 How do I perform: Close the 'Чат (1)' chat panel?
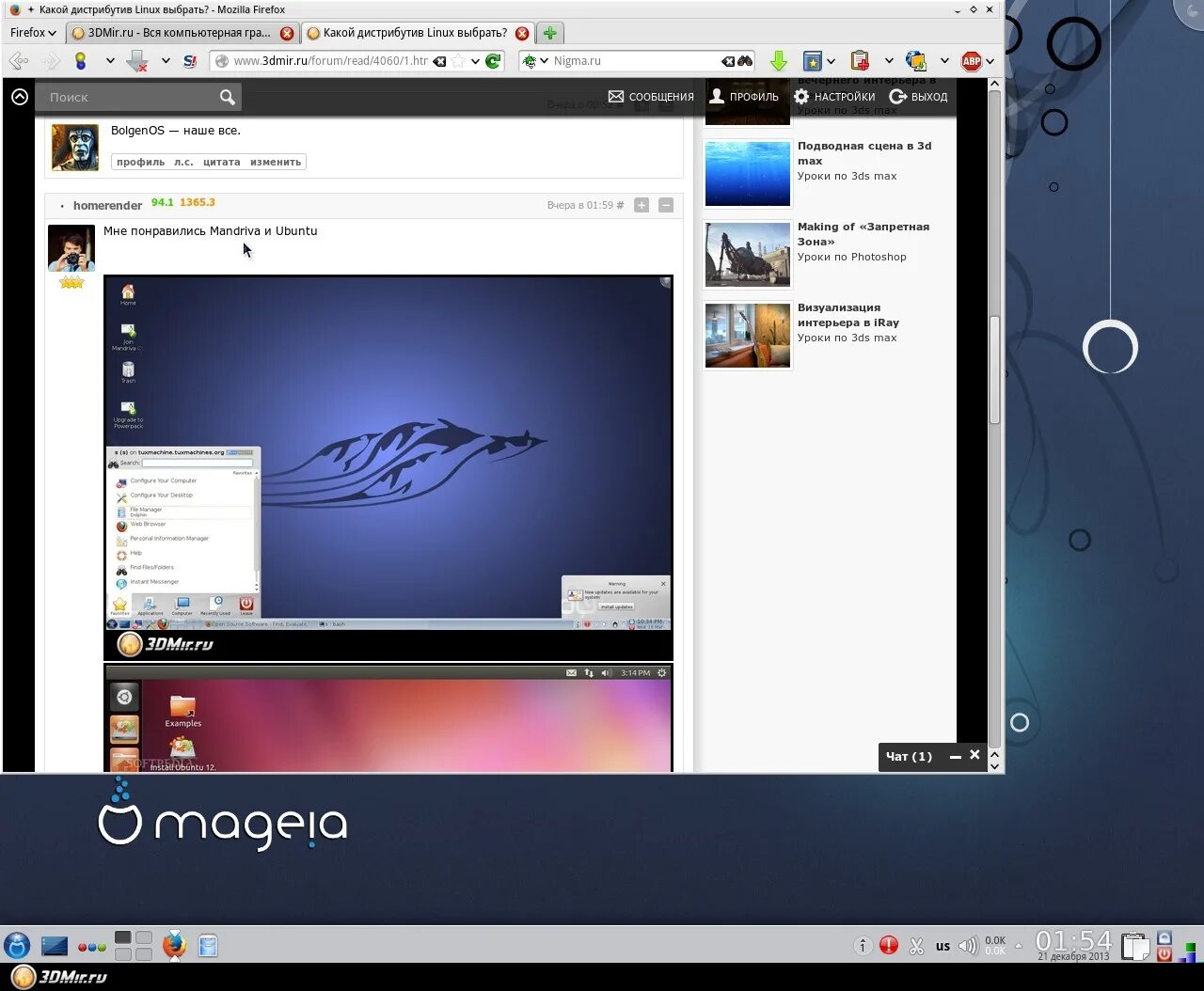tap(975, 755)
